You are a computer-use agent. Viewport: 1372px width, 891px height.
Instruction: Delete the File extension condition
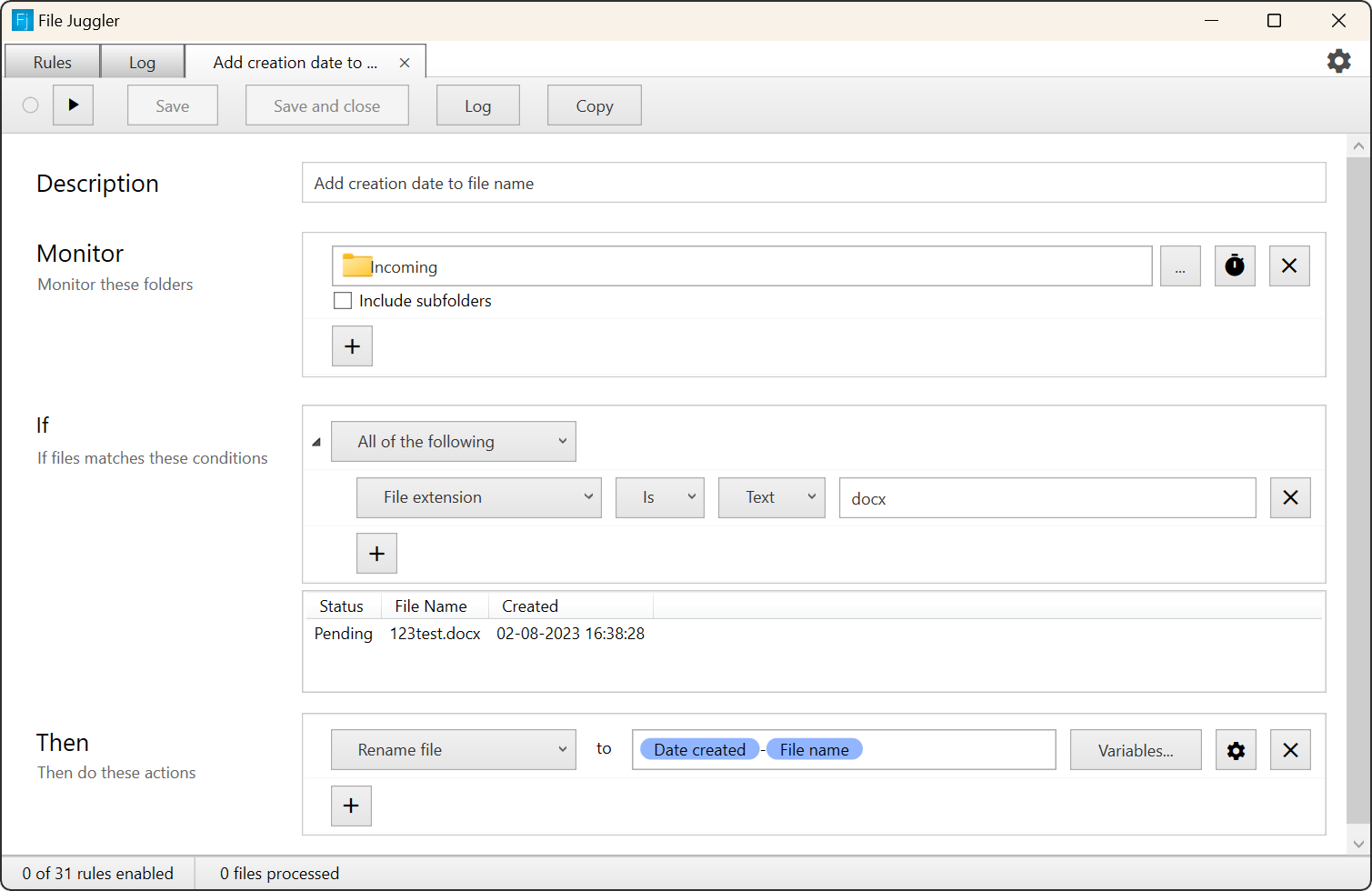(x=1290, y=498)
